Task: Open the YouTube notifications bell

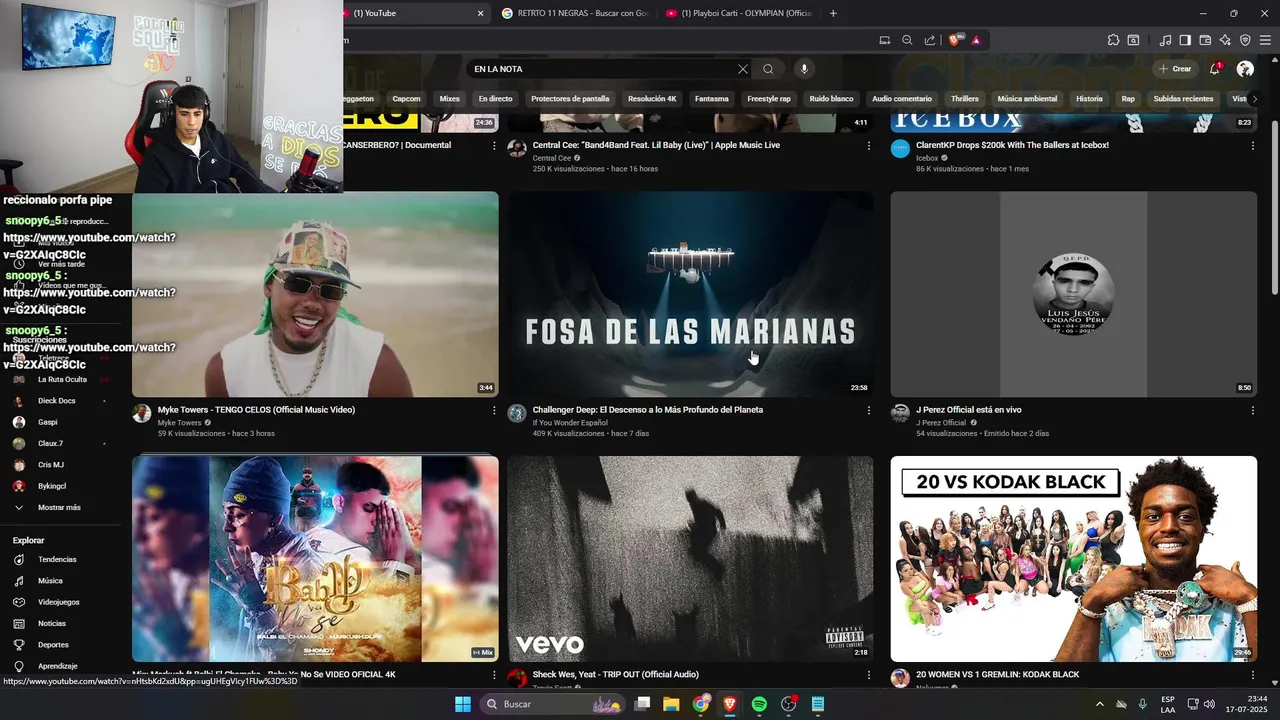Action: 1215,69
